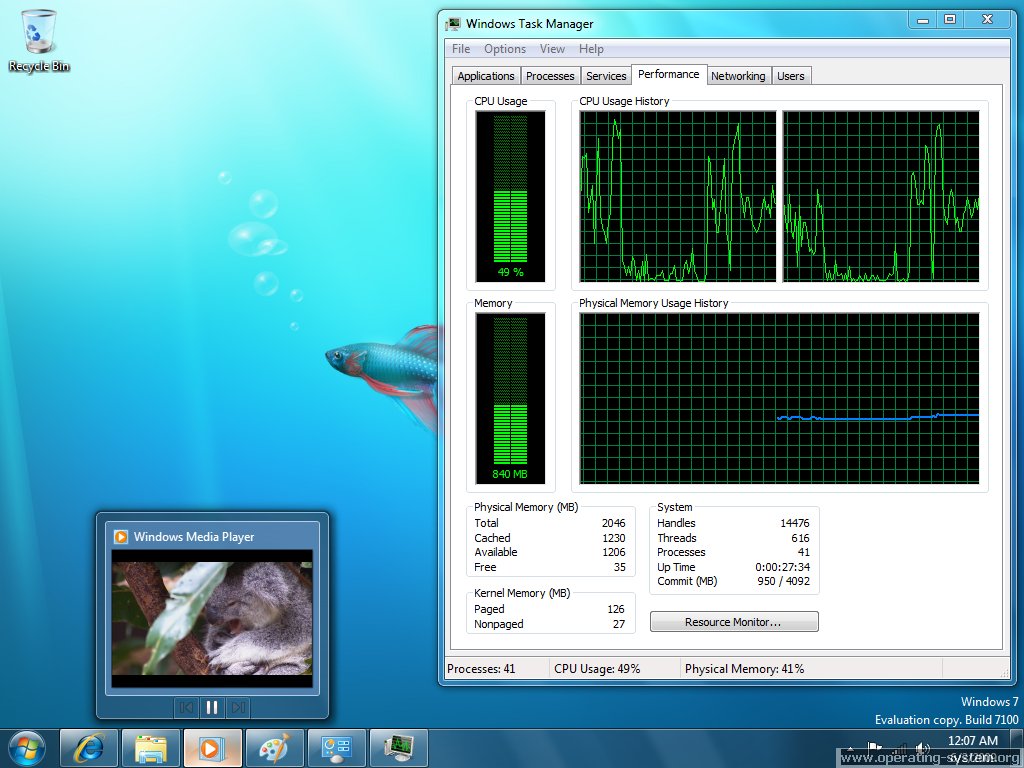Click the Paged kernel memory value 126
1024x768 pixels.
(x=616, y=609)
